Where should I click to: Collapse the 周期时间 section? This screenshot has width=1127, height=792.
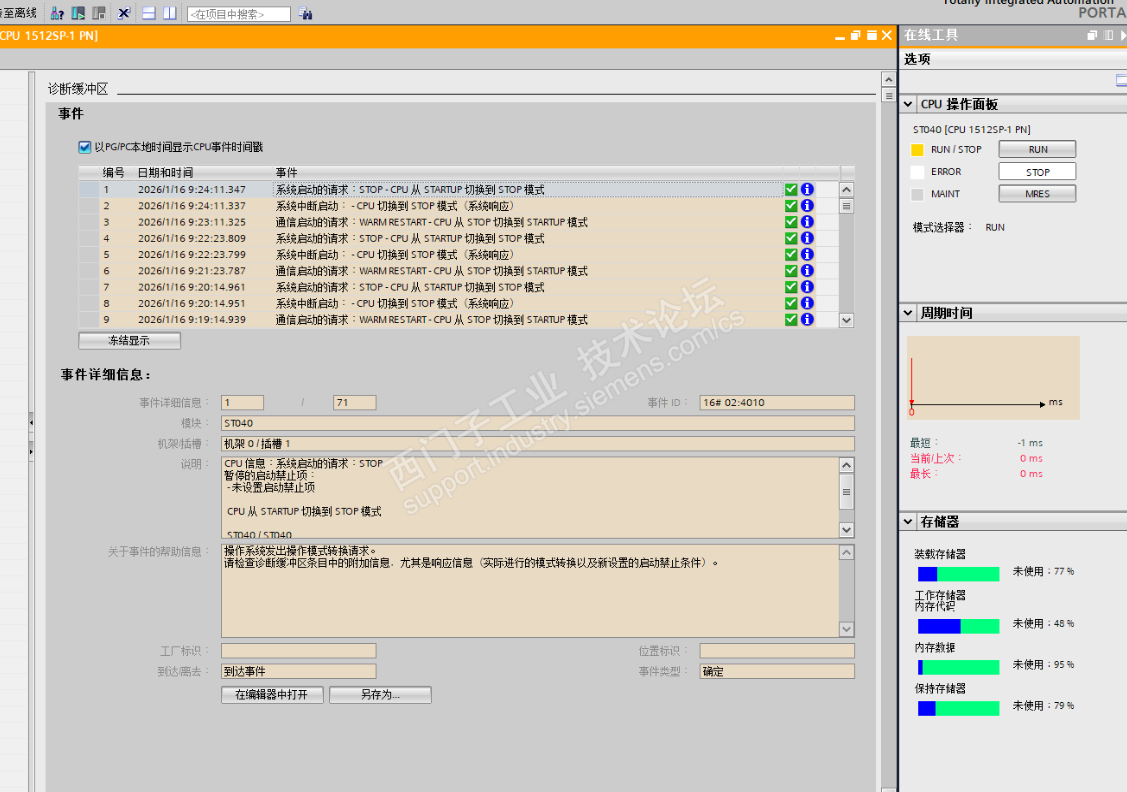[908, 313]
